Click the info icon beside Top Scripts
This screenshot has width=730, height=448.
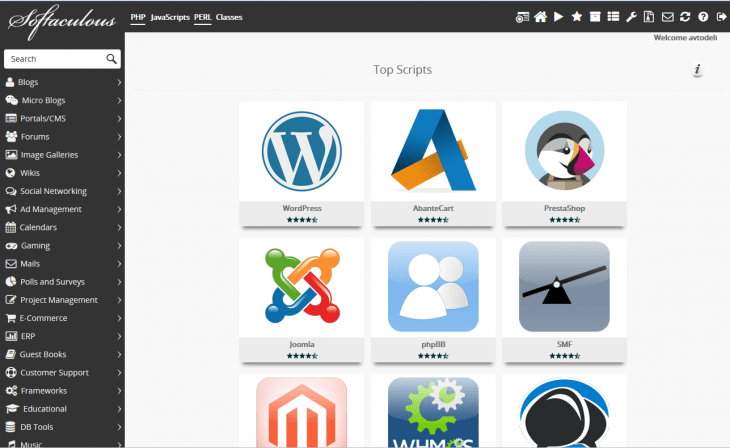pos(697,70)
